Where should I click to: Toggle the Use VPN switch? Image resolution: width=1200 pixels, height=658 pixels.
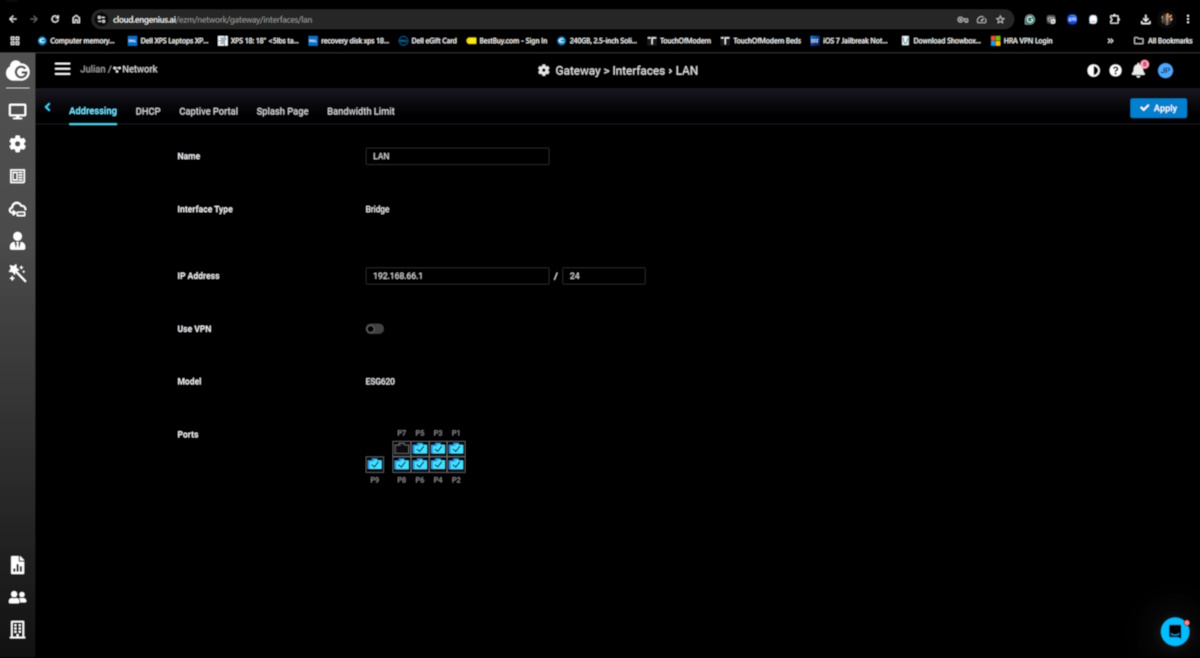pyautogui.click(x=375, y=329)
